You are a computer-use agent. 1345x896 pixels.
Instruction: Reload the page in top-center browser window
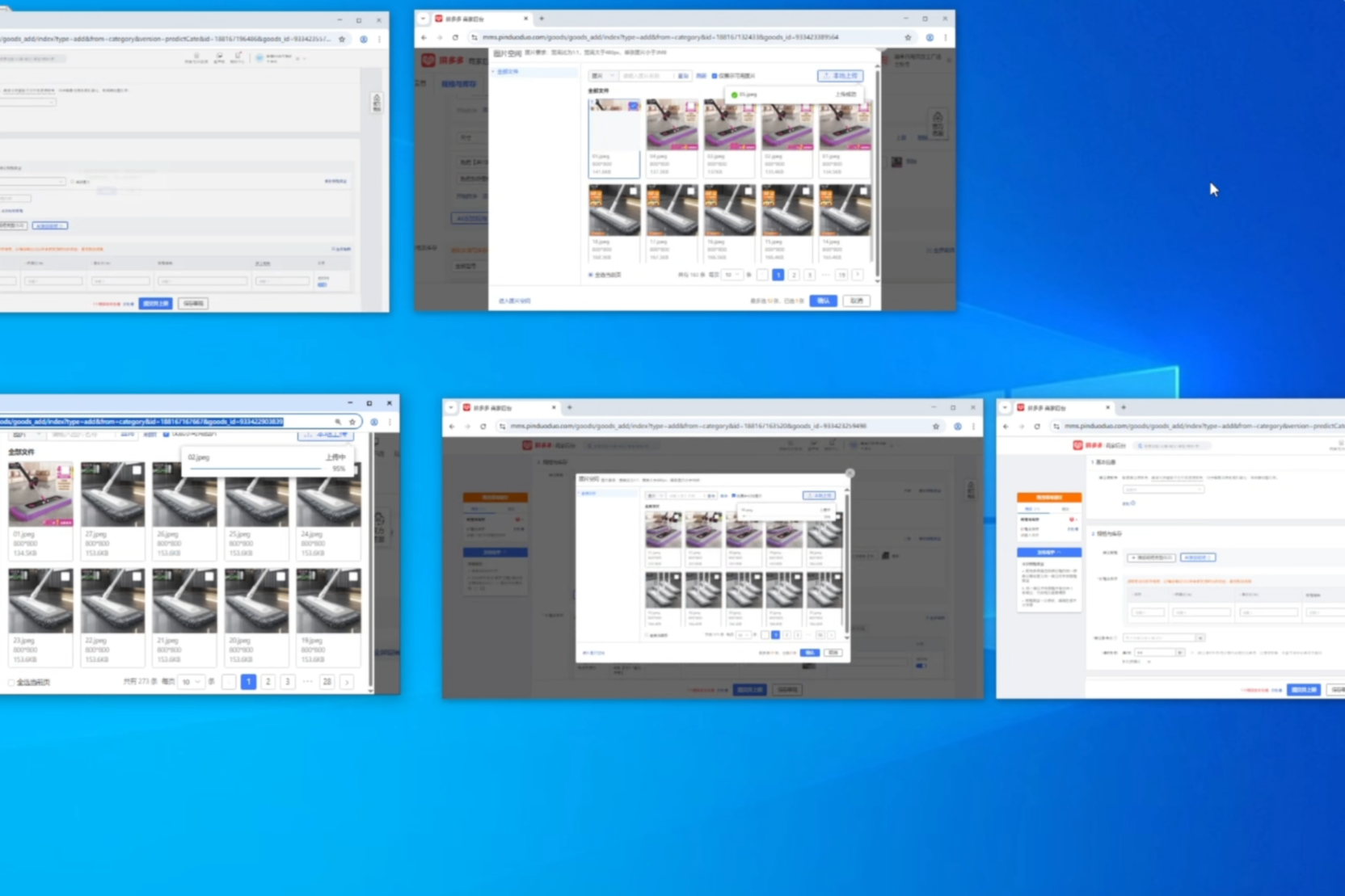coord(455,37)
